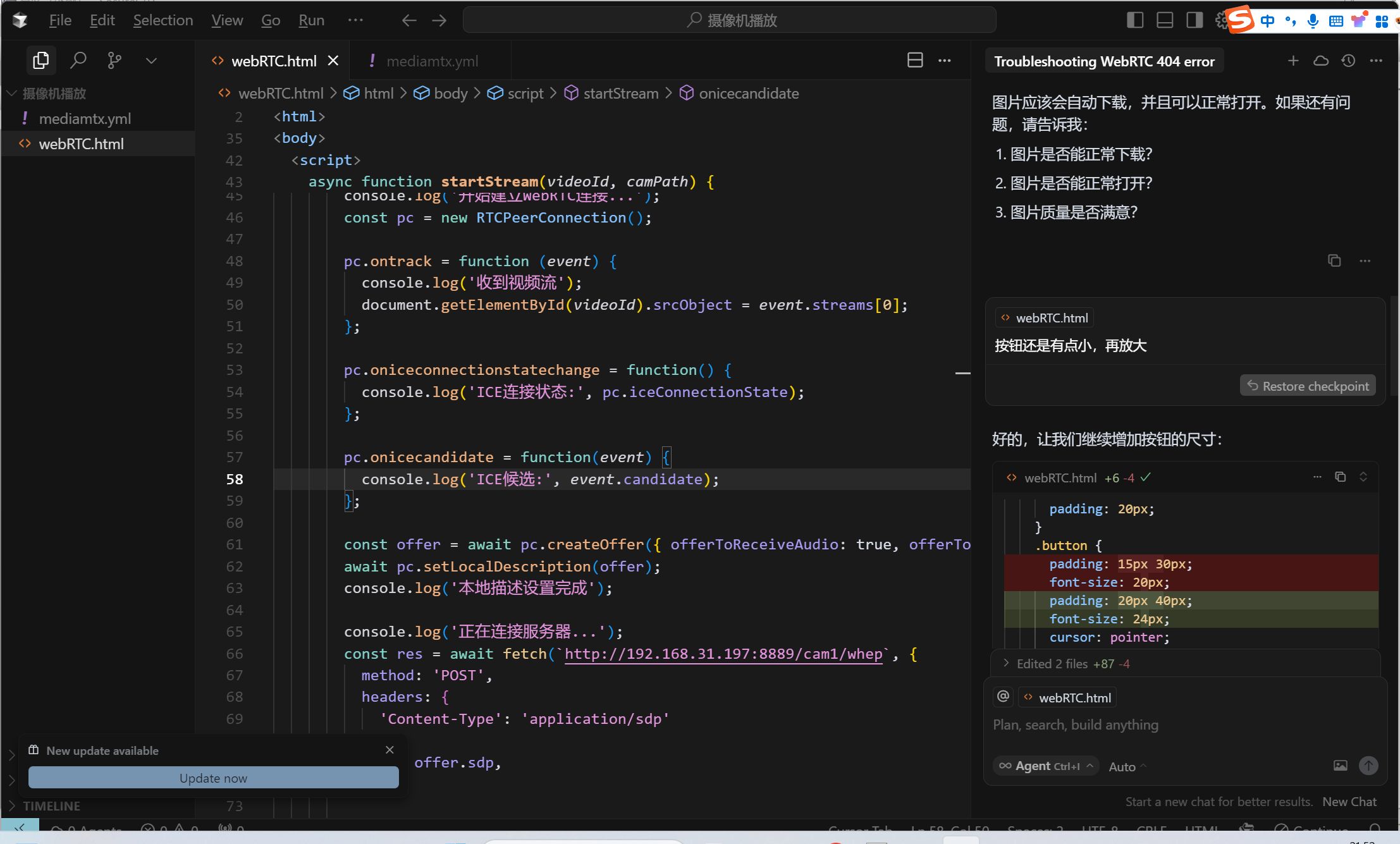Click the @ add context icon
This screenshot has height=844, width=1400.
(1003, 697)
